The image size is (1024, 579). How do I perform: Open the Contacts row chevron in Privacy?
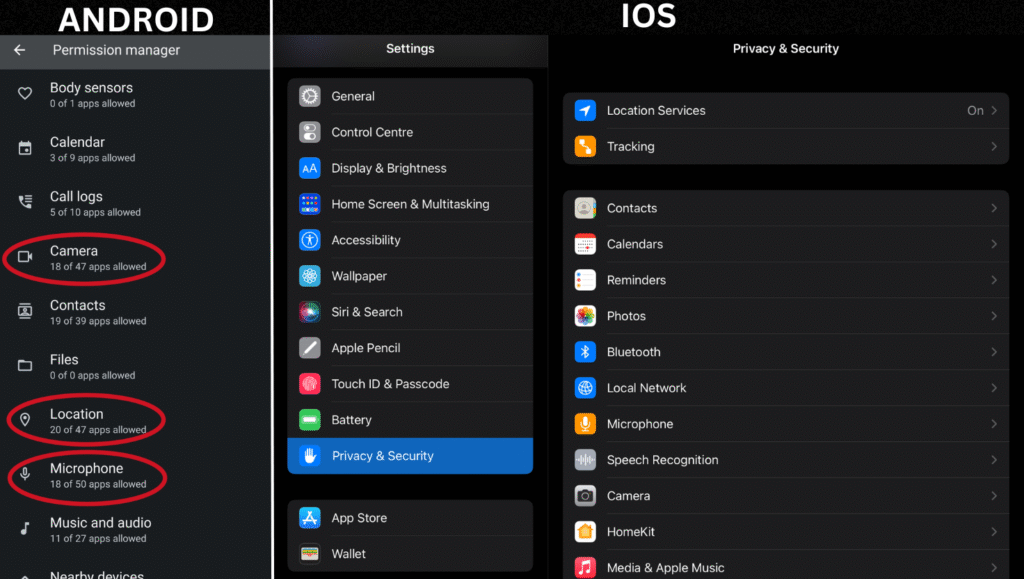point(994,208)
